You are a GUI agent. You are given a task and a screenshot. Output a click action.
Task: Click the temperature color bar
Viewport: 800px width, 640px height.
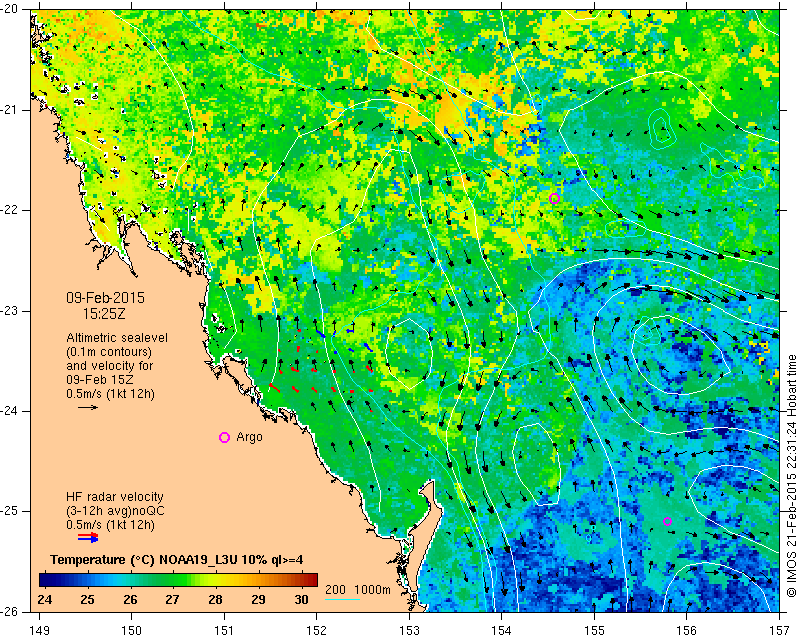pyautogui.click(x=179, y=580)
